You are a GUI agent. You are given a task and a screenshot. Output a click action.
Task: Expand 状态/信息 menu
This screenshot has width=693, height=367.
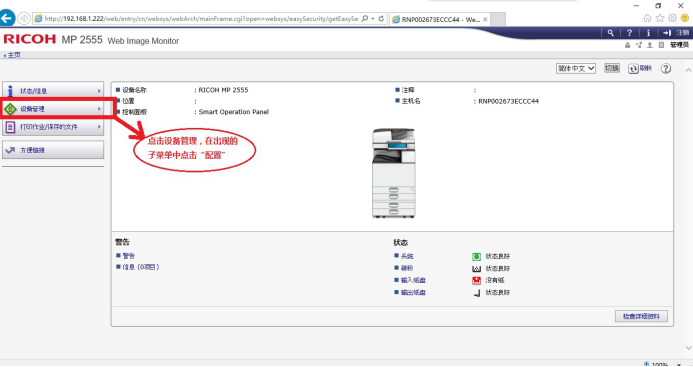pos(53,91)
